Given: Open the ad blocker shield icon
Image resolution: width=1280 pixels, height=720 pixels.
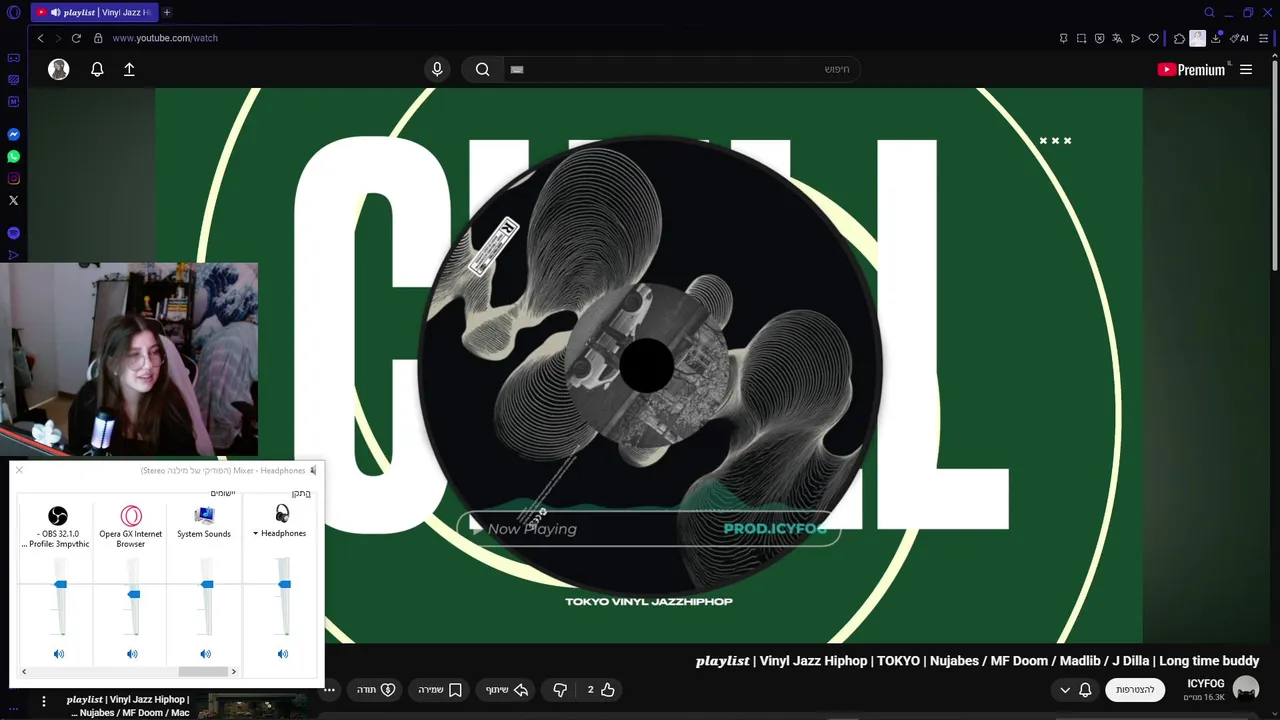Looking at the screenshot, I should 1099,38.
